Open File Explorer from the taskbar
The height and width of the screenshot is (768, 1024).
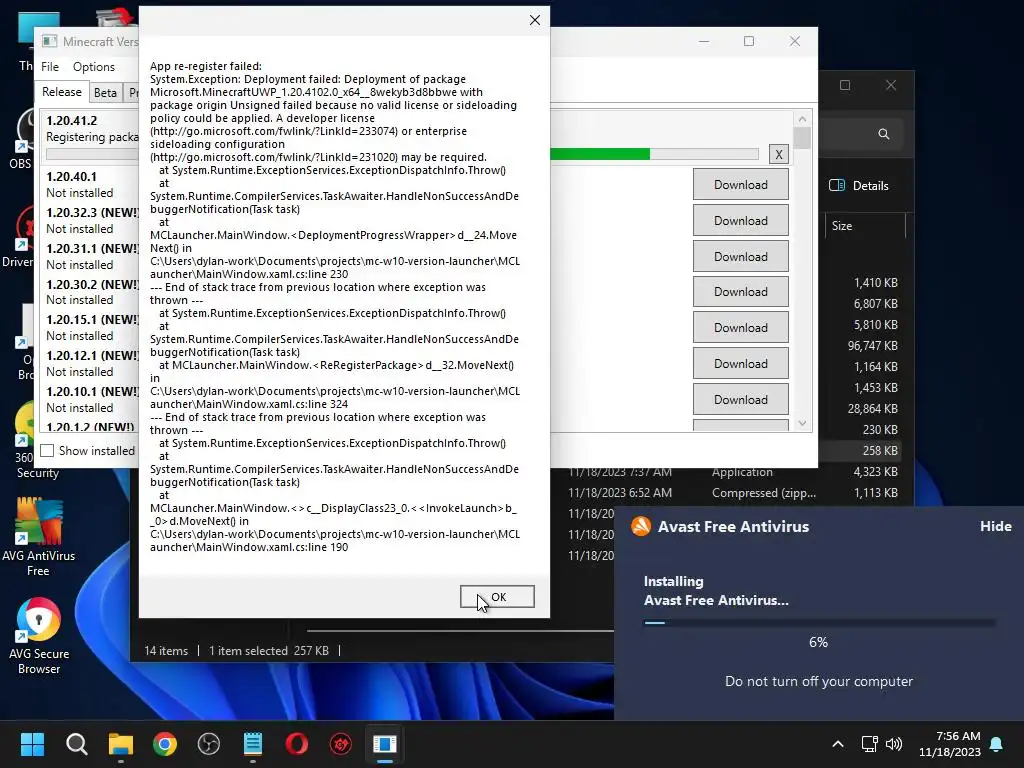(x=121, y=744)
